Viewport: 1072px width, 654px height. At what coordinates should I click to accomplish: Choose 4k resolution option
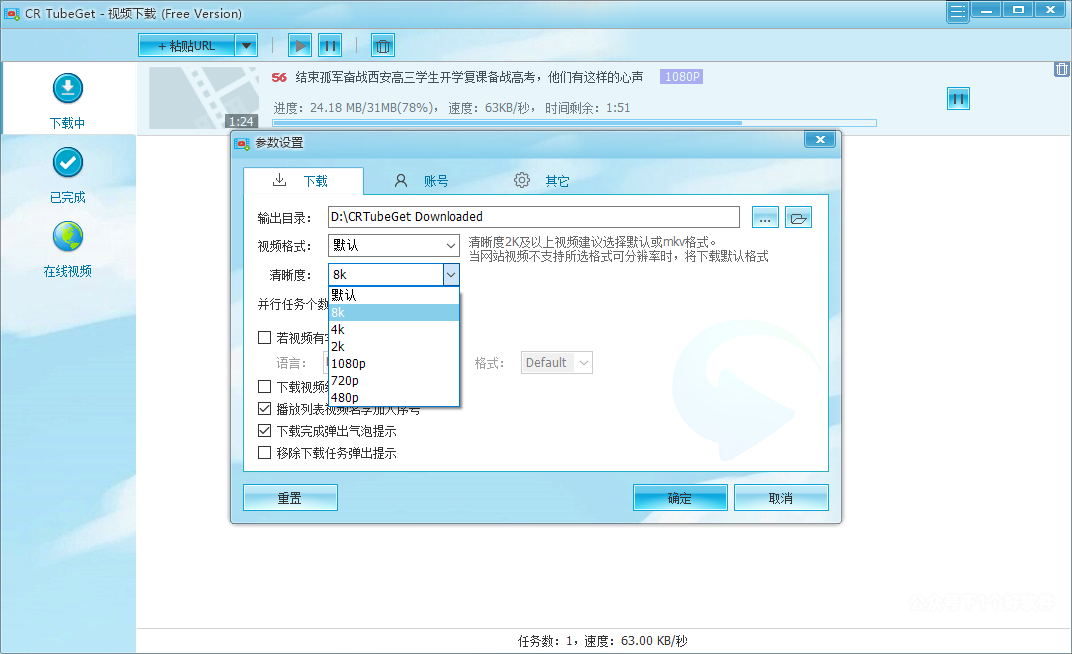pos(394,329)
